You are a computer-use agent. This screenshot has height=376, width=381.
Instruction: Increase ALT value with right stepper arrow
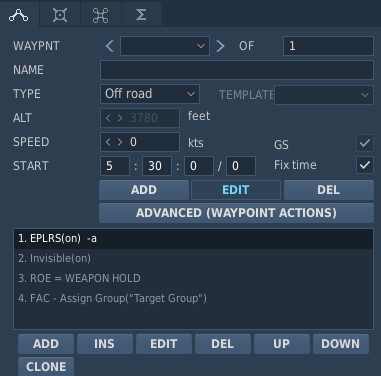click(x=120, y=118)
